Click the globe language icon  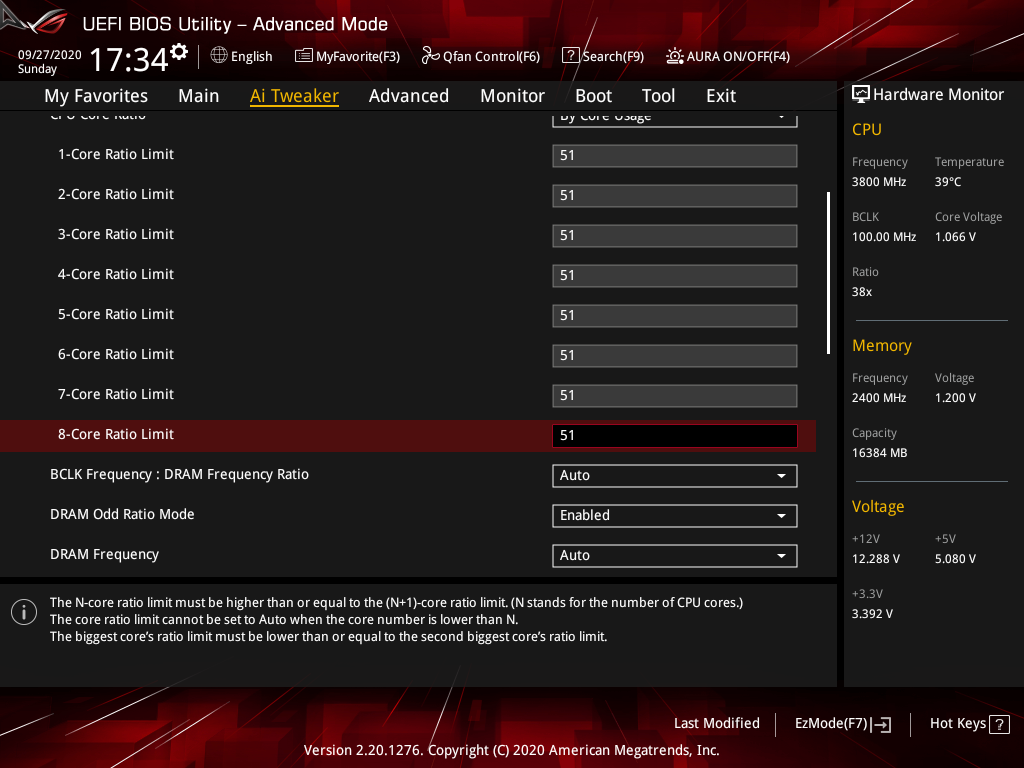219,56
